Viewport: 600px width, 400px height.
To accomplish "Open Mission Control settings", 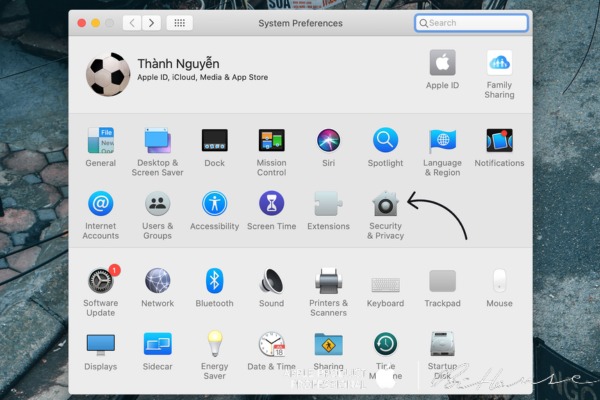I will point(271,141).
